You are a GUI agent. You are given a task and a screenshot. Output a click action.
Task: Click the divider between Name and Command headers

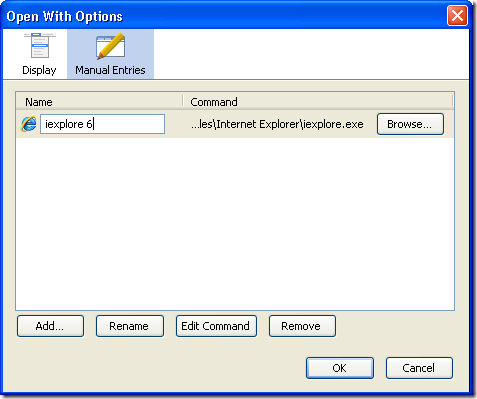[x=183, y=101]
